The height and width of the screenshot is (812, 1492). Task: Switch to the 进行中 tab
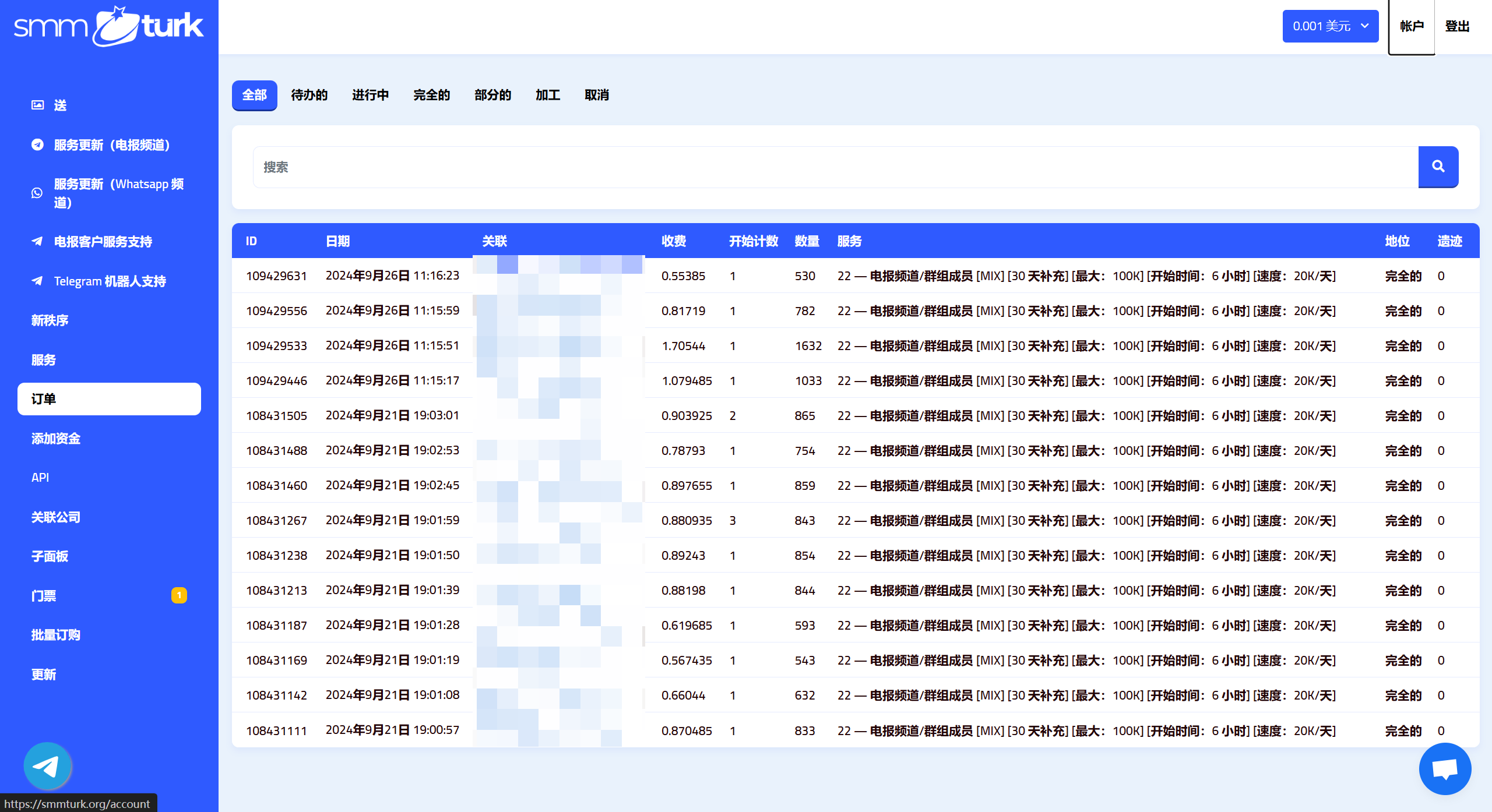coord(370,95)
